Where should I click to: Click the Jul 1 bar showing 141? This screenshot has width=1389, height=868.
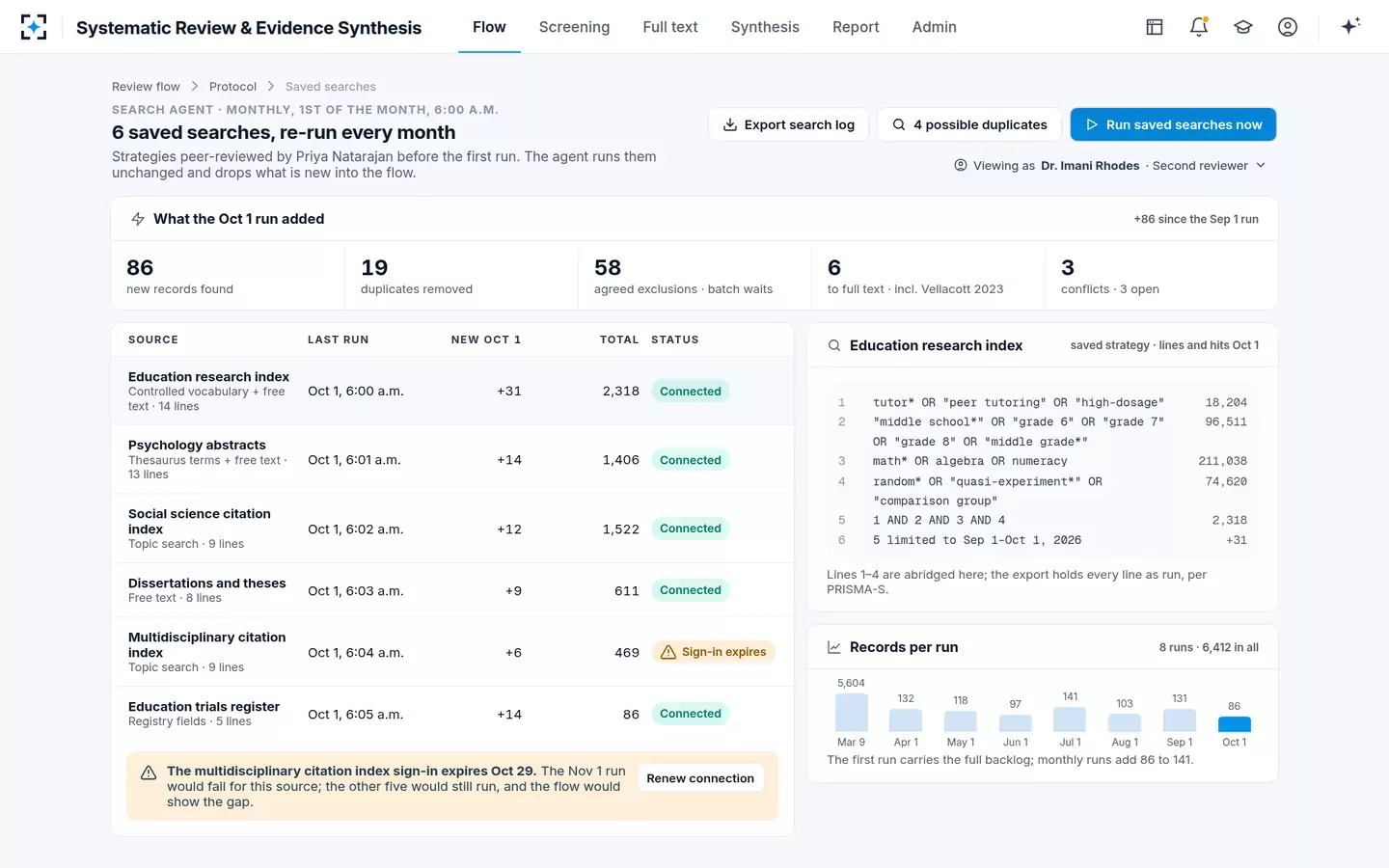coord(1070,719)
